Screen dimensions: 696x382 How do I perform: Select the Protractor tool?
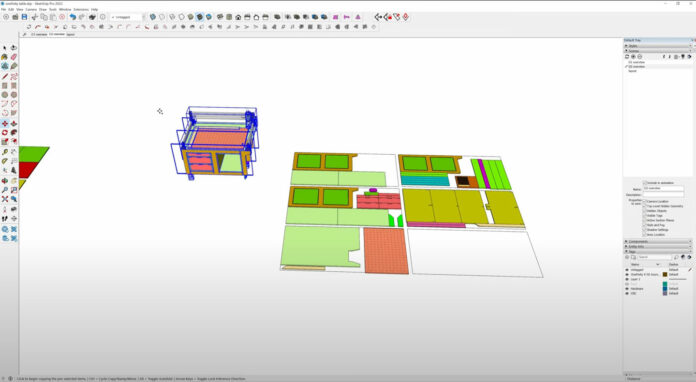[5, 161]
